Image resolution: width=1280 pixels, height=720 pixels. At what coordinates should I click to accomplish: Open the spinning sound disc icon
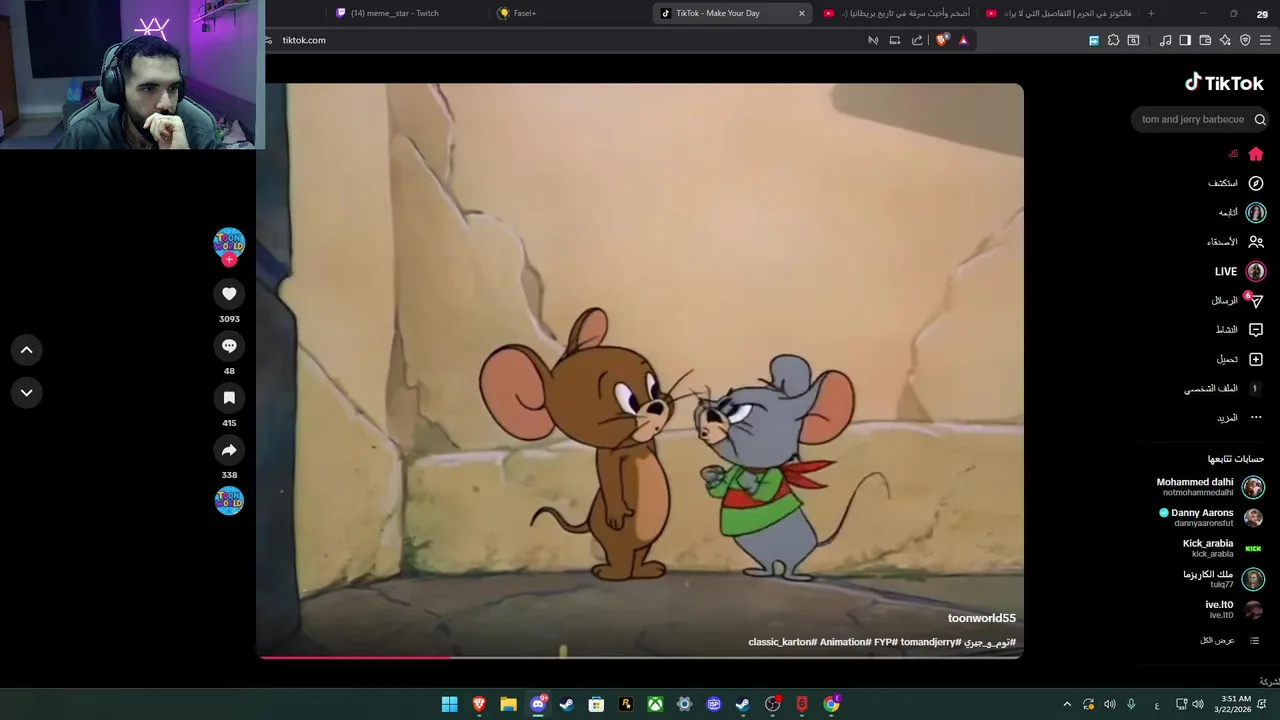point(229,501)
